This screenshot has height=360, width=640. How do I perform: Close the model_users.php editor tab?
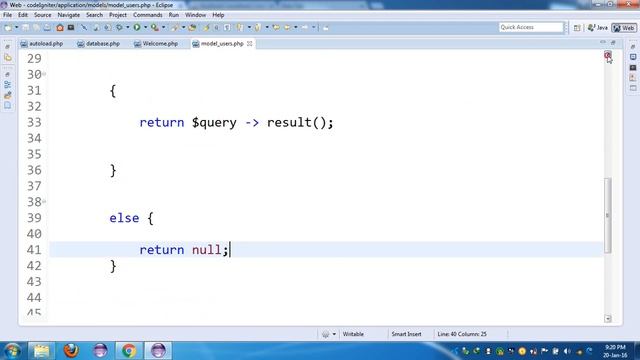tap(249, 44)
